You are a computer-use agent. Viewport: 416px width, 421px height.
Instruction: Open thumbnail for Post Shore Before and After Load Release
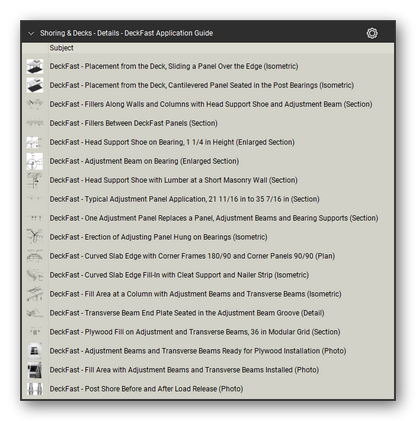pyautogui.click(x=35, y=389)
